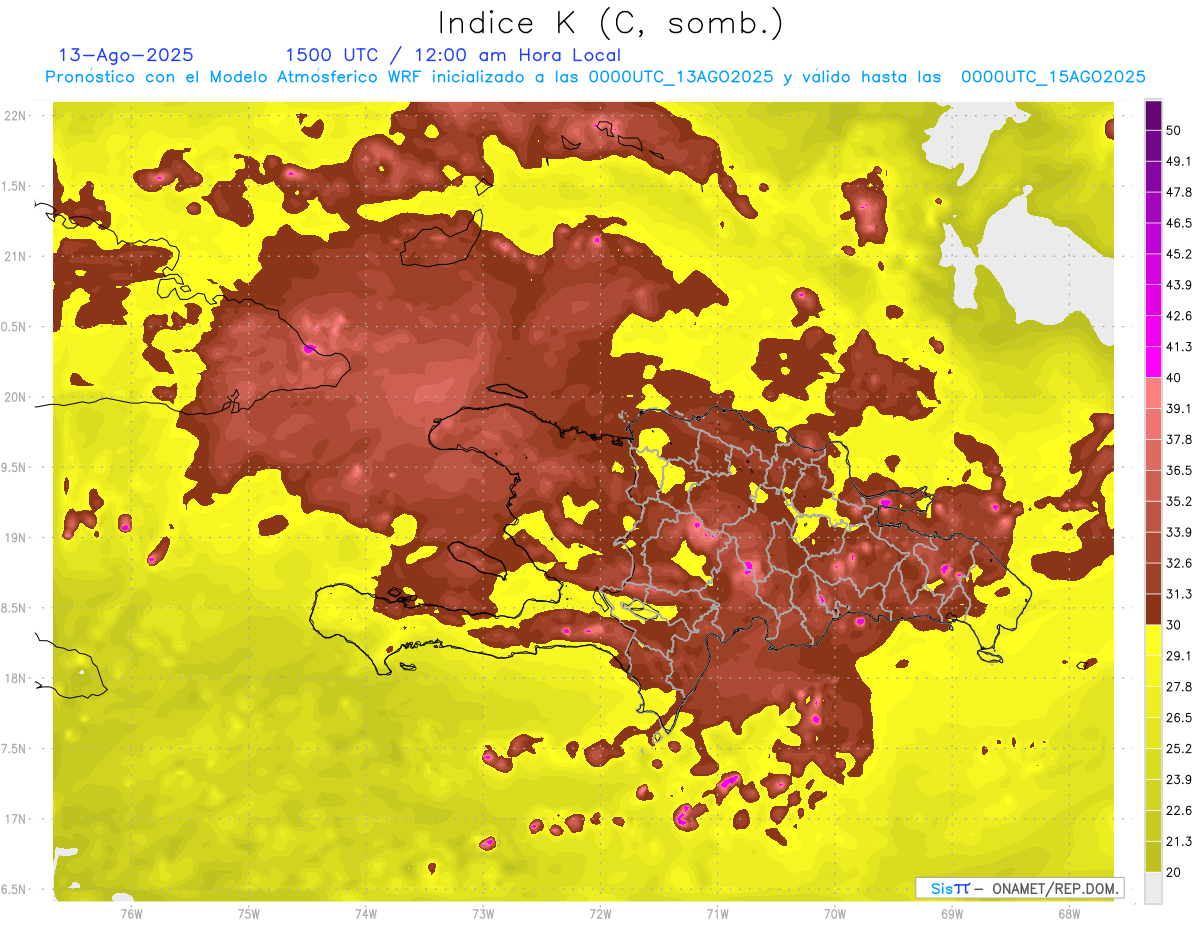Click the longitude label "72W"

click(600, 913)
